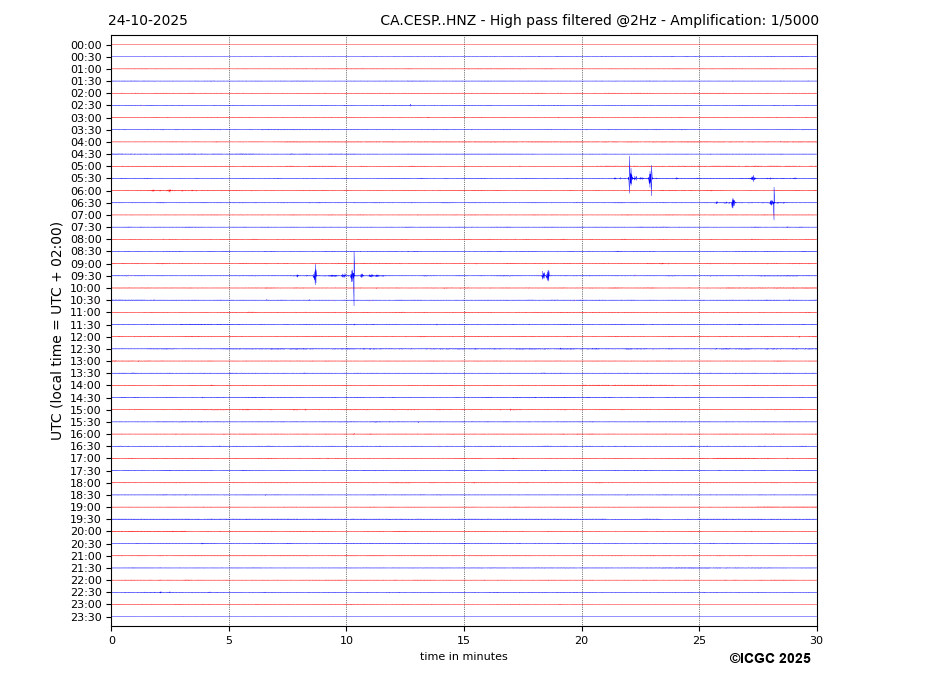This screenshot has width=927, height=696.
Task: Click the 24-10-2025 date label
Action: [147, 21]
